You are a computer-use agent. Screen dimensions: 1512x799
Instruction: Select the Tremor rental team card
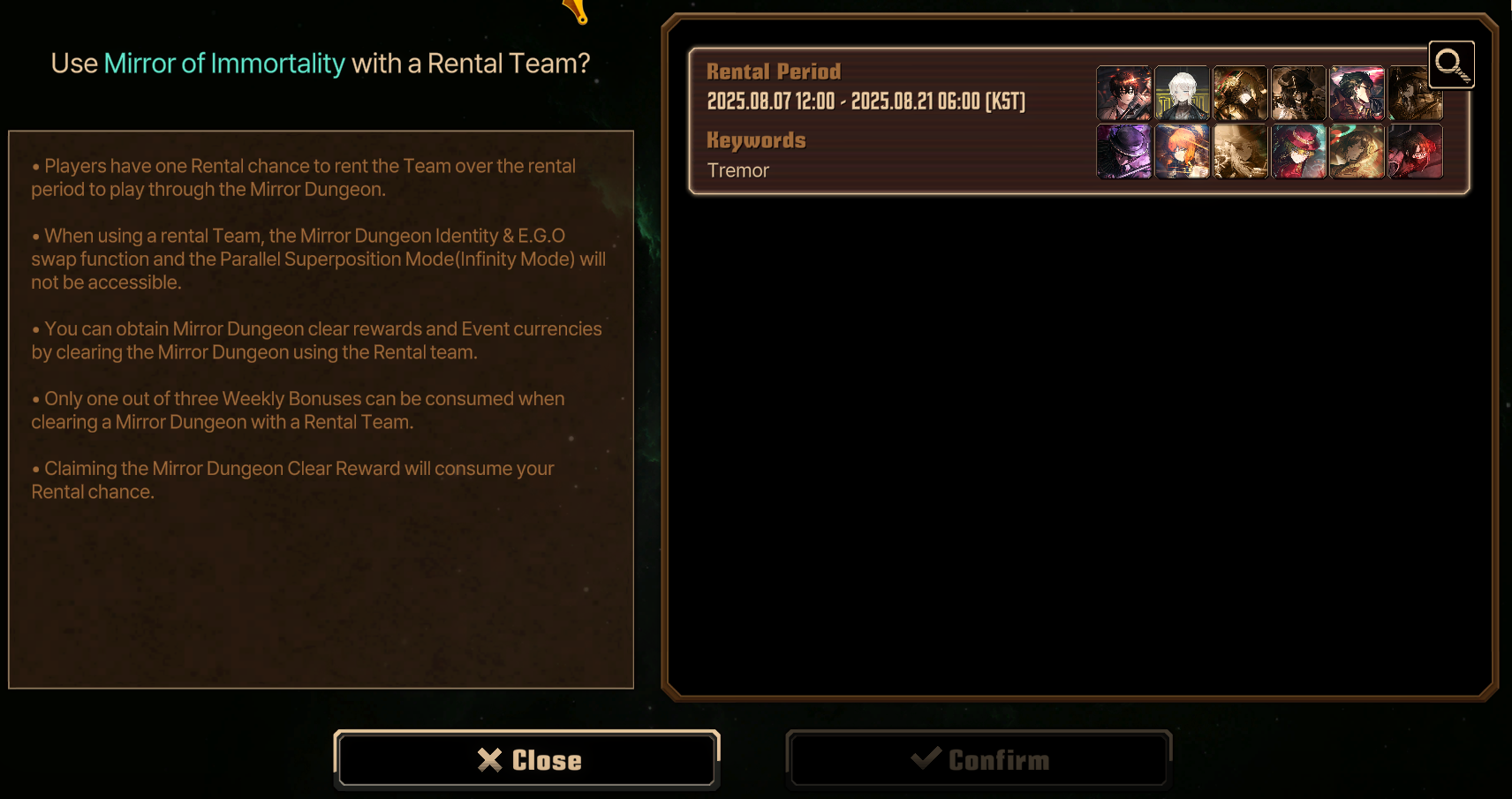(x=1078, y=121)
